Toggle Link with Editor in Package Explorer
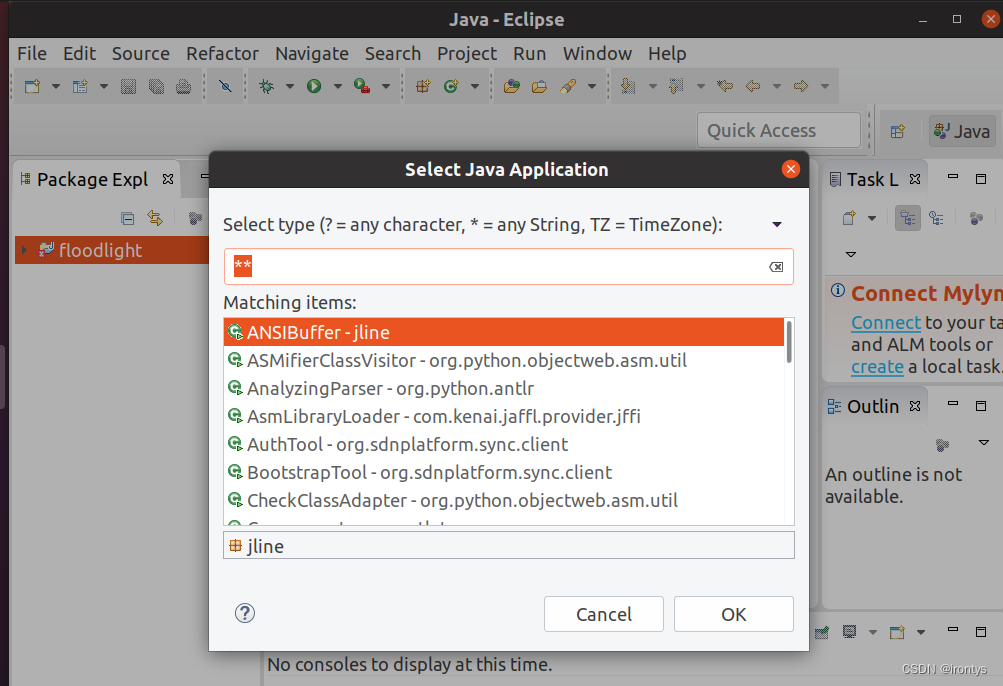Image resolution: width=1003 pixels, height=686 pixels. [155, 218]
